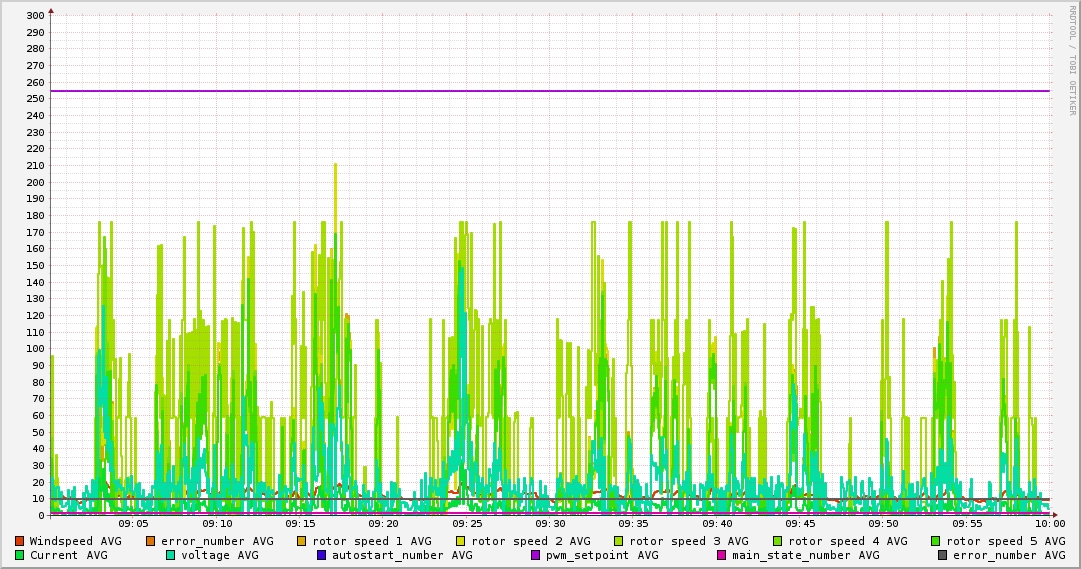Select the rotor speed 2 AVG legend label

(x=531, y=541)
